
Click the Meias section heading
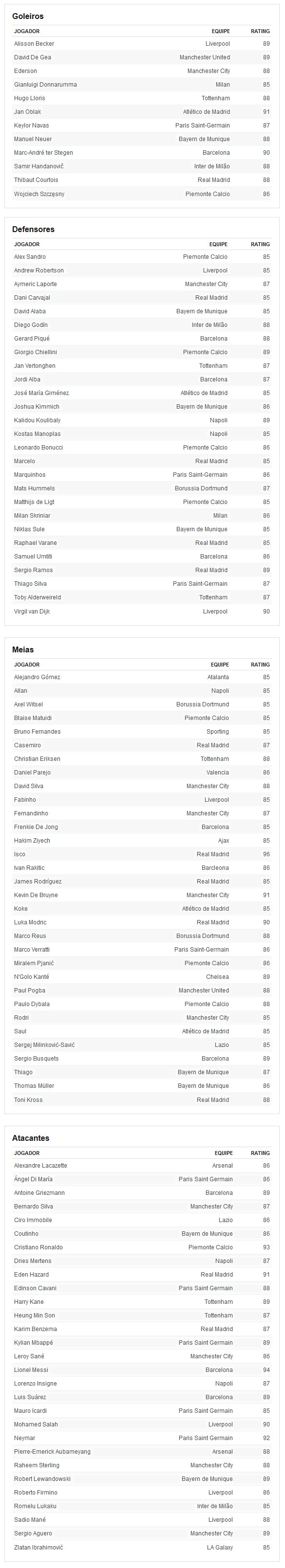[23, 650]
